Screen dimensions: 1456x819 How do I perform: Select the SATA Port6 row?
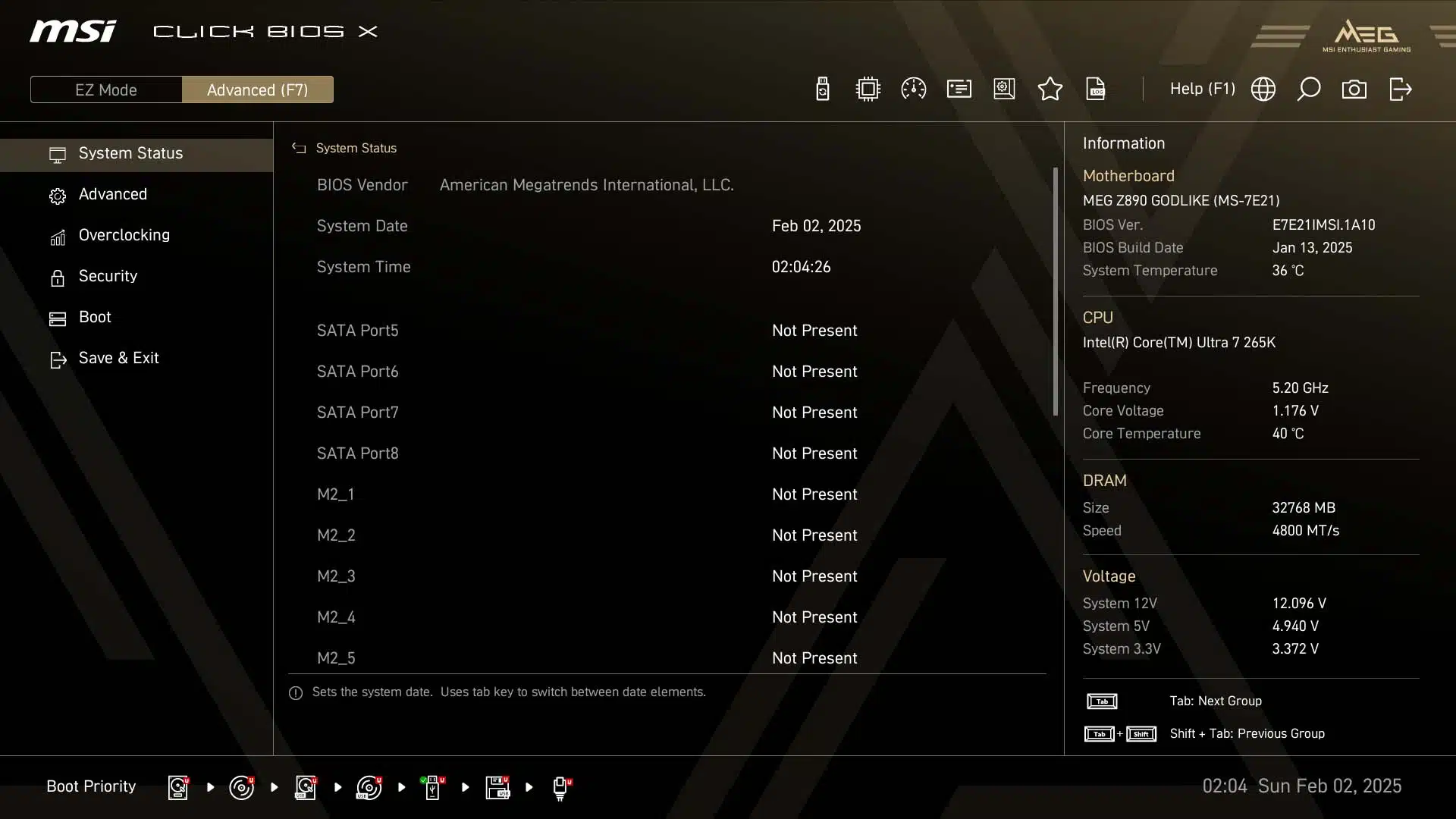(x=667, y=372)
